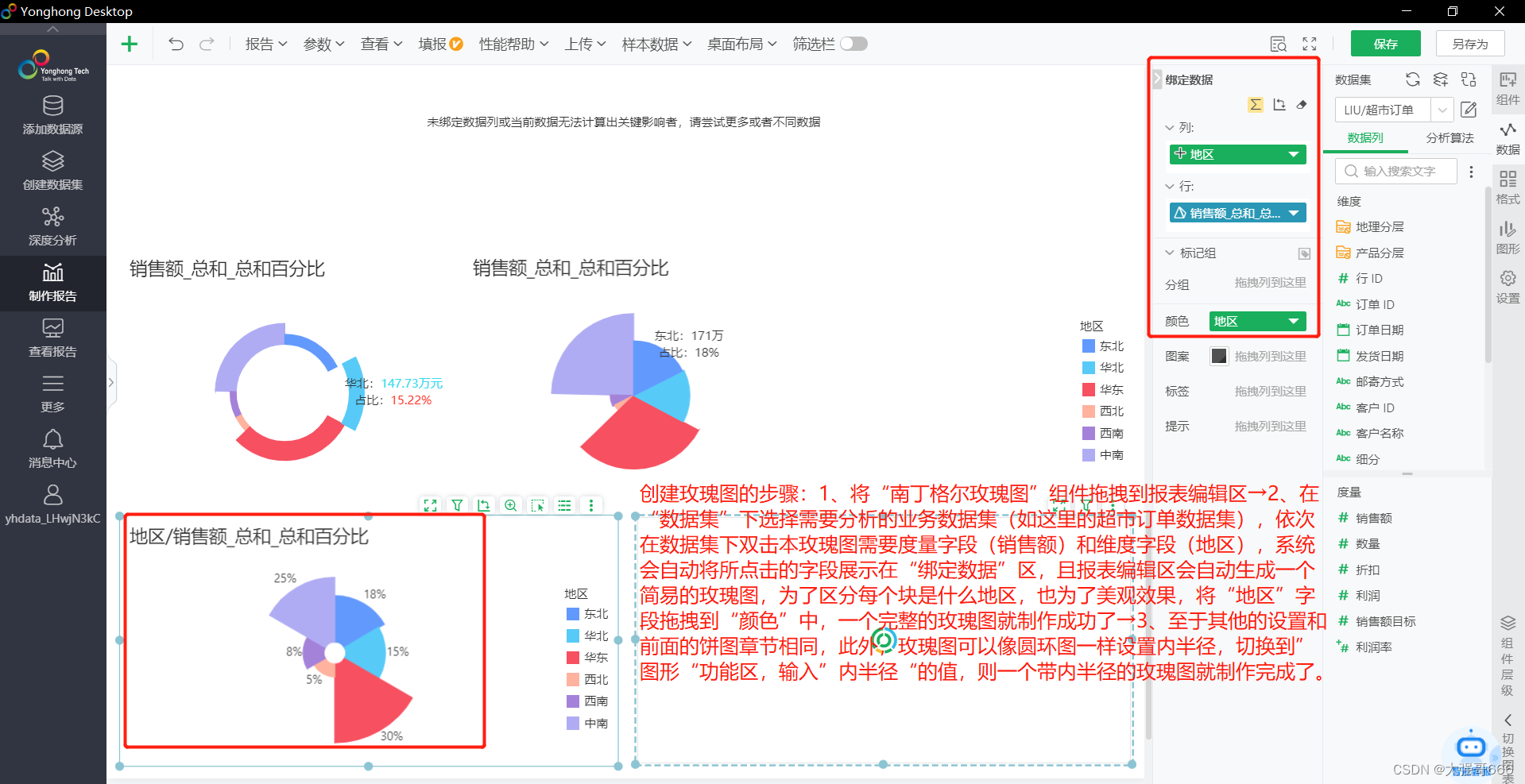Screen dimensions: 1525x784
Task: Activate the box selection tool on chart
Action: tap(537, 505)
